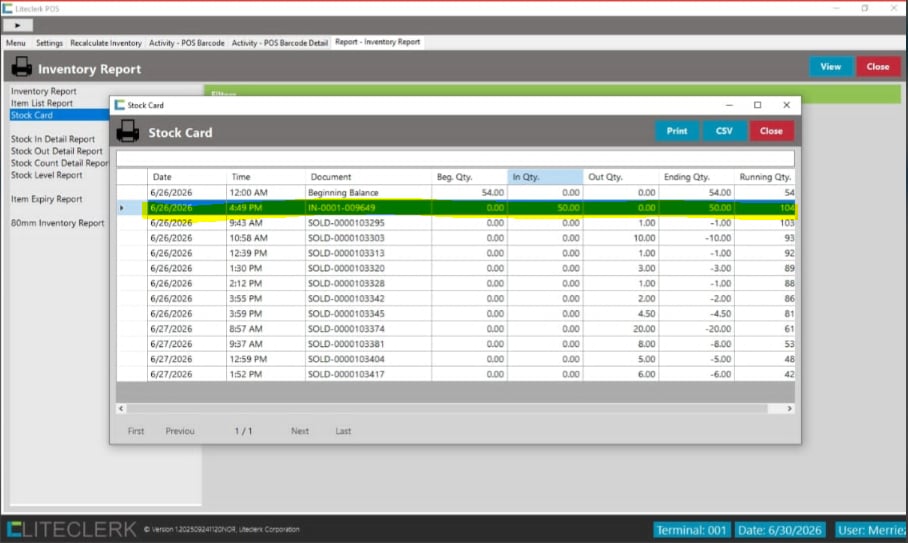
Task: Sort by Out Qty. column header
Action: click(621, 177)
